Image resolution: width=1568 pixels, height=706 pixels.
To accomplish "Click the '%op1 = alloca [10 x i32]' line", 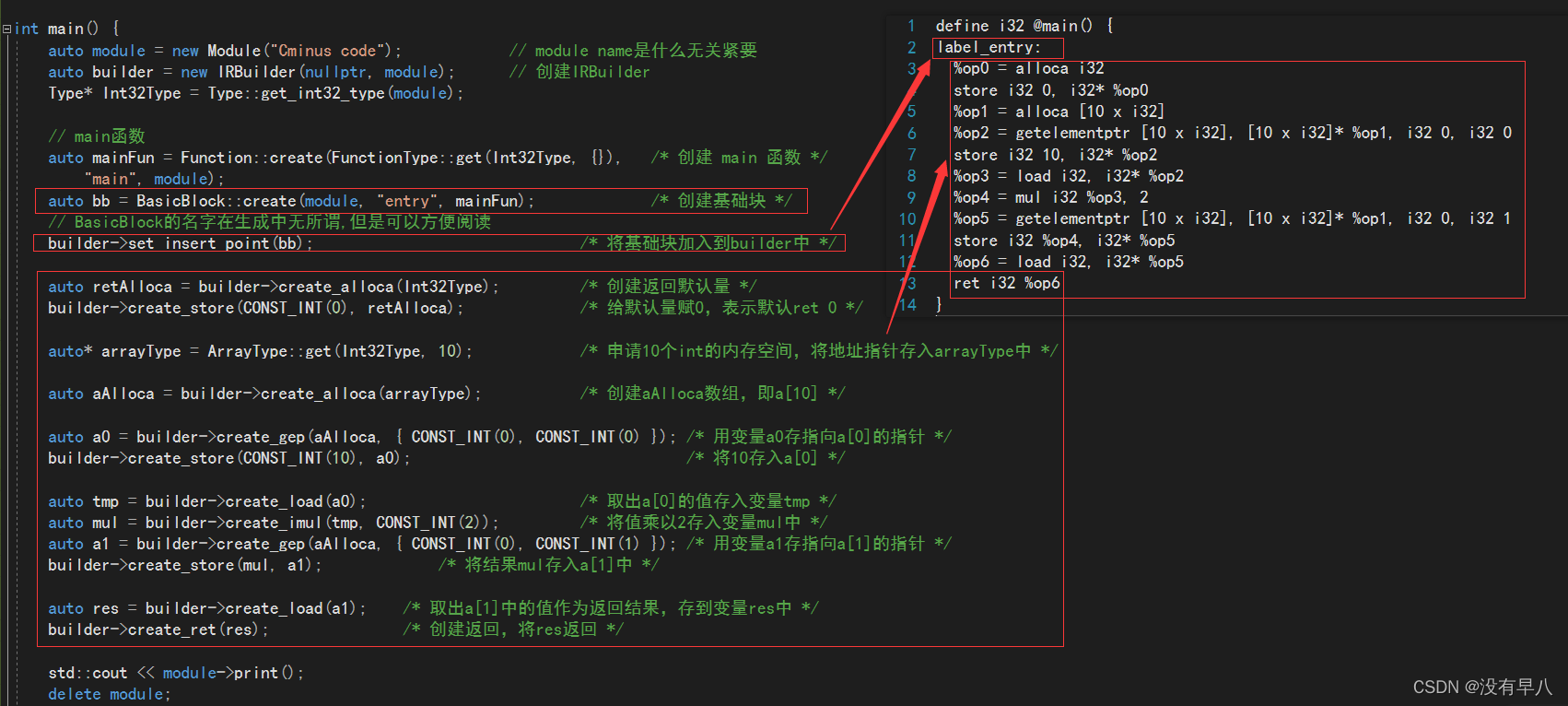I will 1059,112.
